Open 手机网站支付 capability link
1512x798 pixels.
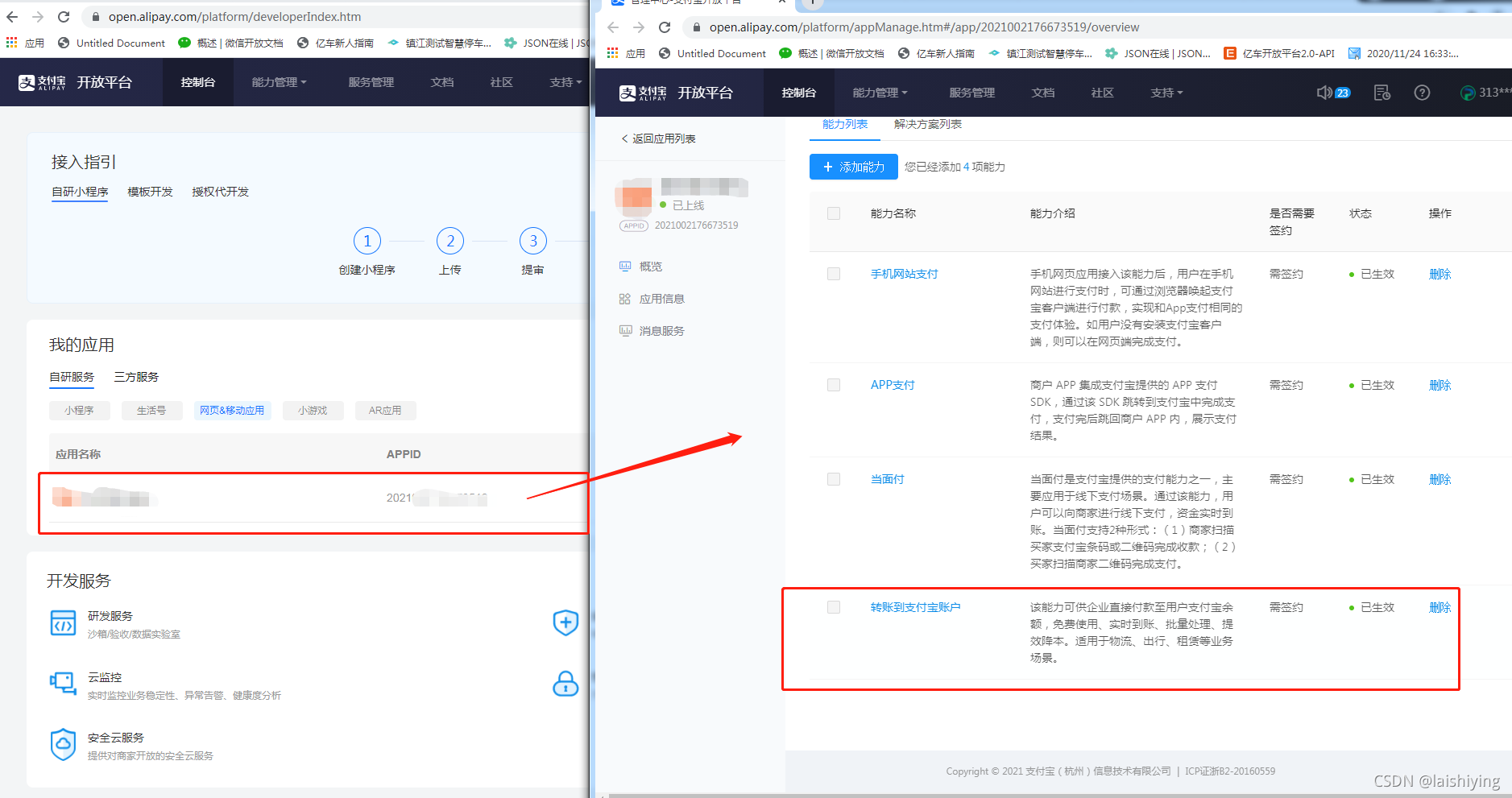click(x=904, y=274)
